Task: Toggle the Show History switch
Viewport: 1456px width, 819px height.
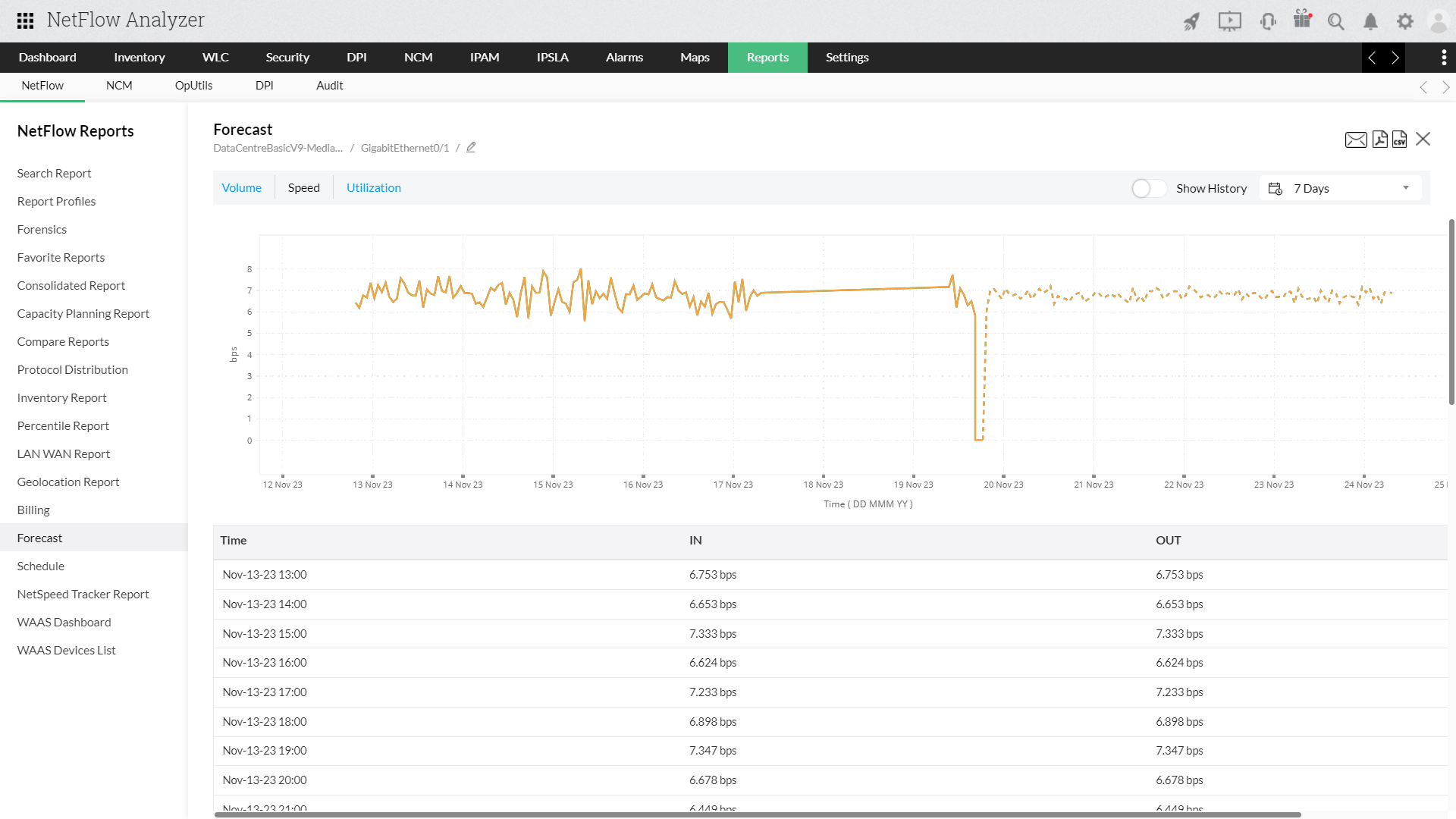Action: [1148, 188]
